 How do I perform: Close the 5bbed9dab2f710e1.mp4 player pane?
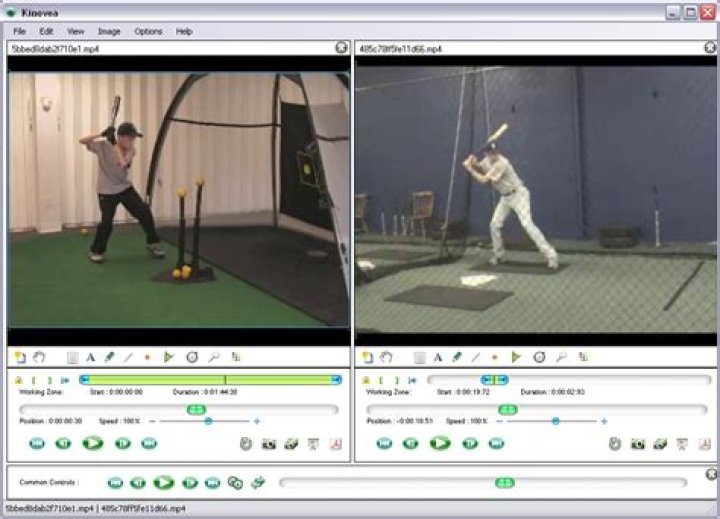click(341, 47)
